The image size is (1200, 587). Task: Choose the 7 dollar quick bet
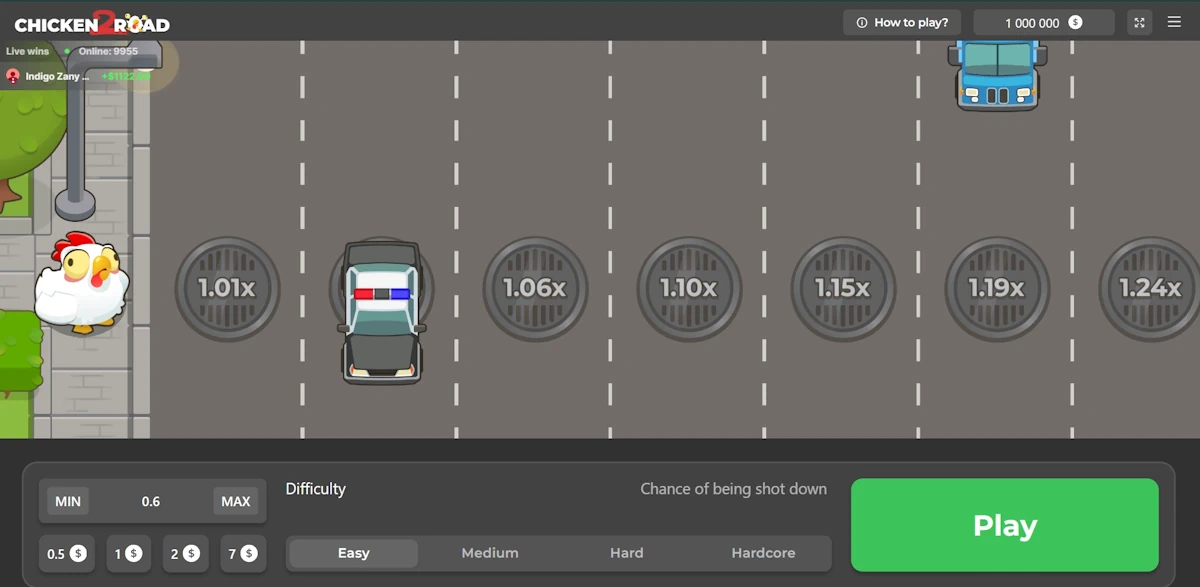coord(241,553)
